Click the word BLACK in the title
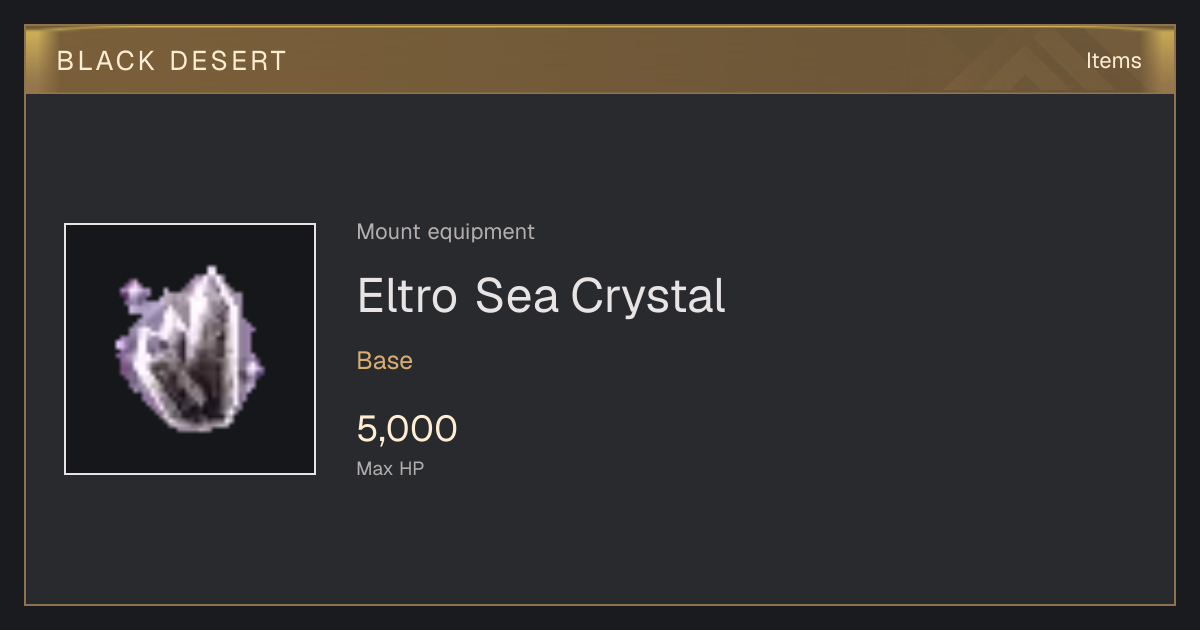 [107, 61]
